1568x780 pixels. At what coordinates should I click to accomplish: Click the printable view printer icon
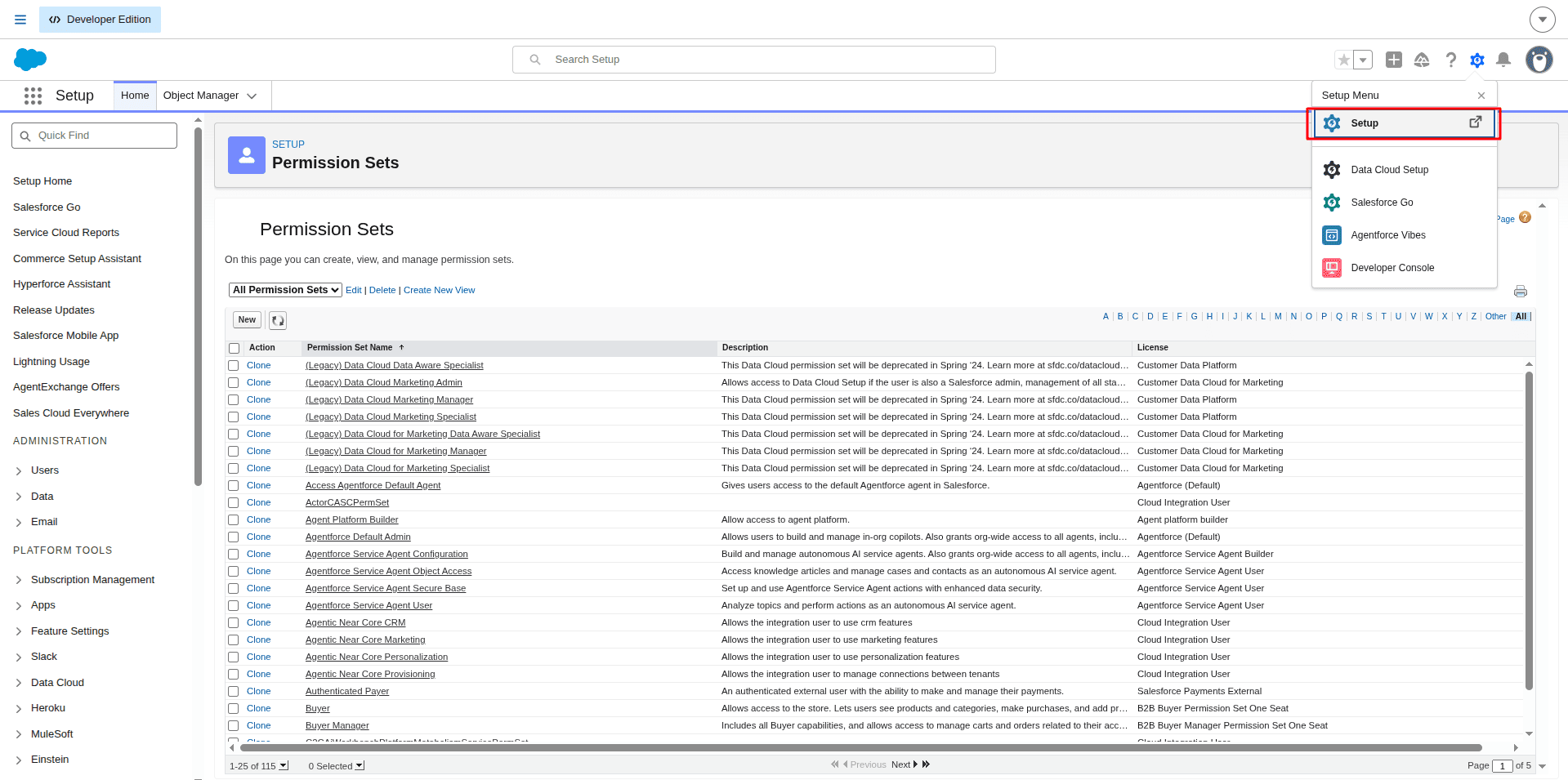[1521, 292]
